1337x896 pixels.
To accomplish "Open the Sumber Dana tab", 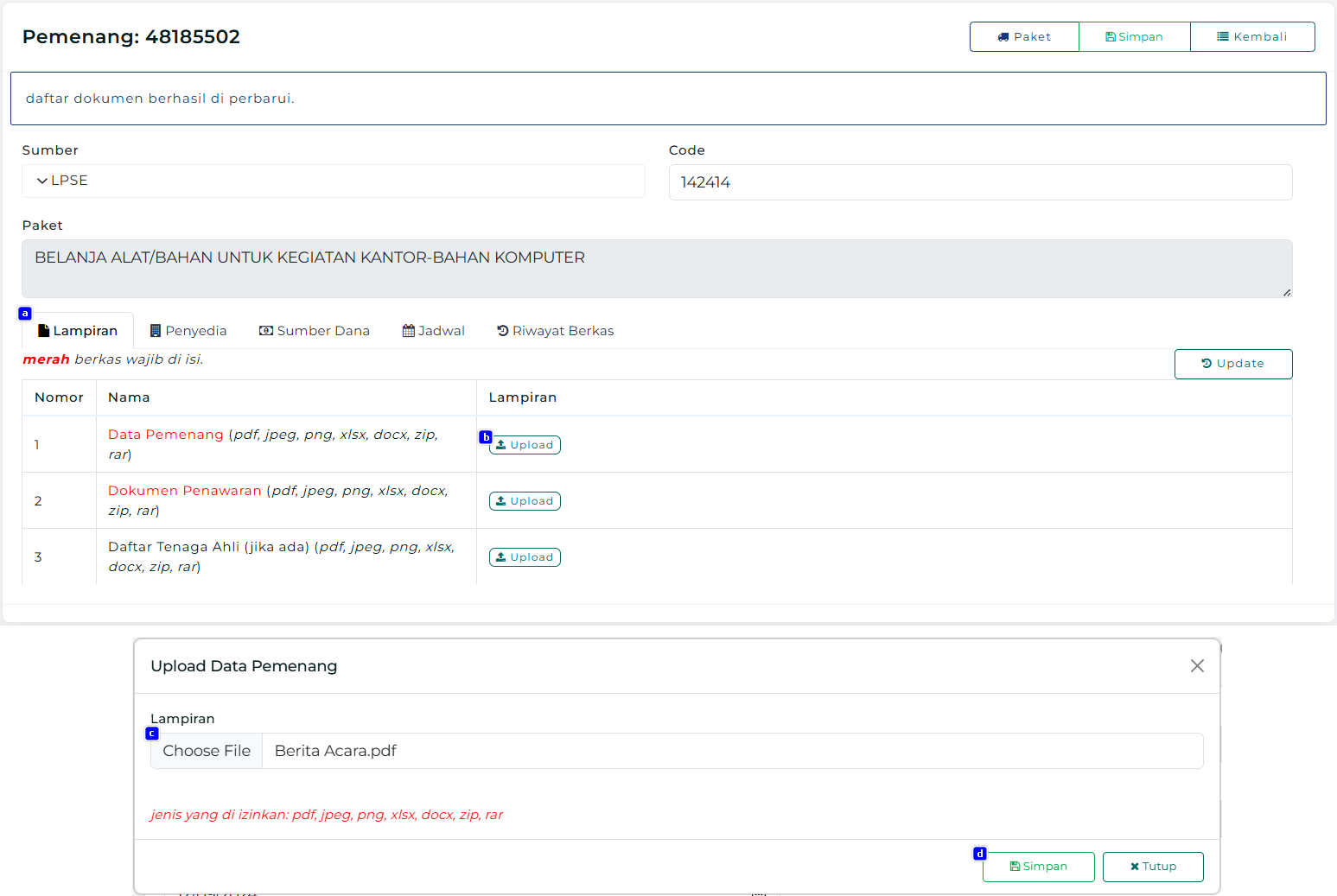I will (x=315, y=331).
